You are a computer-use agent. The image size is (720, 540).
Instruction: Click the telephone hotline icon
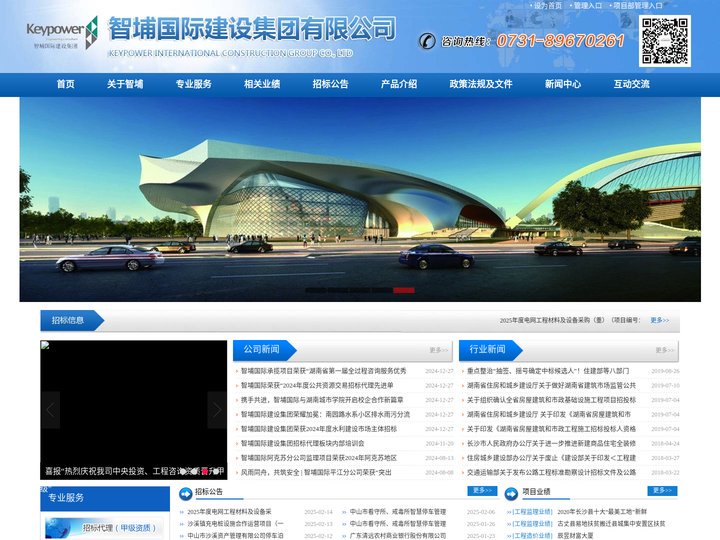(x=427, y=41)
